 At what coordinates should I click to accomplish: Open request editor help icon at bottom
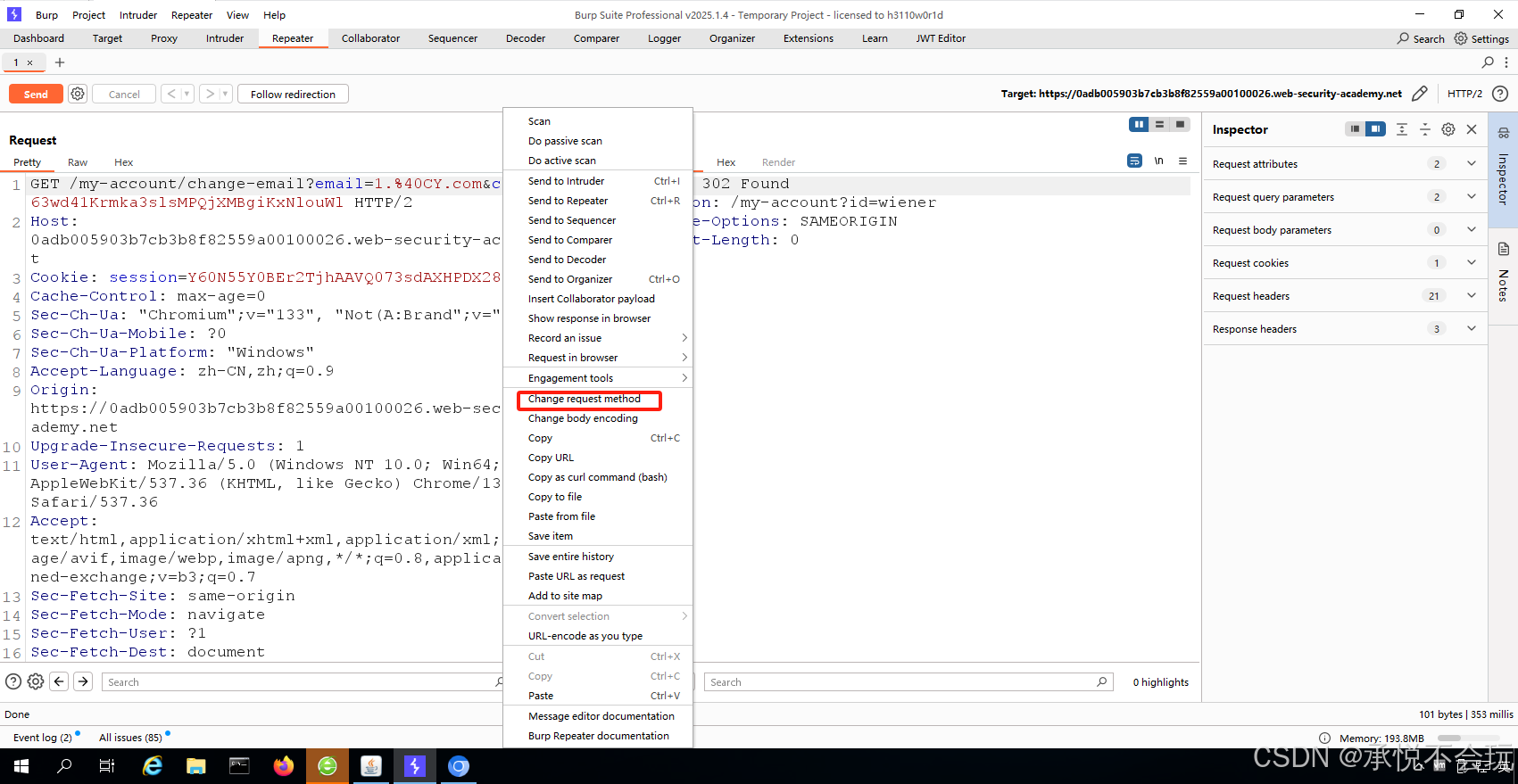13,681
